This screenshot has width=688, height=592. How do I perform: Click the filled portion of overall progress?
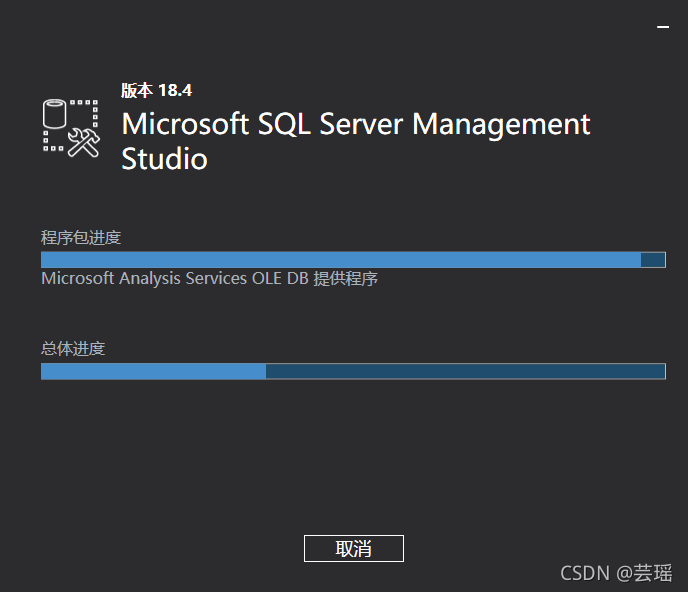pos(153,372)
